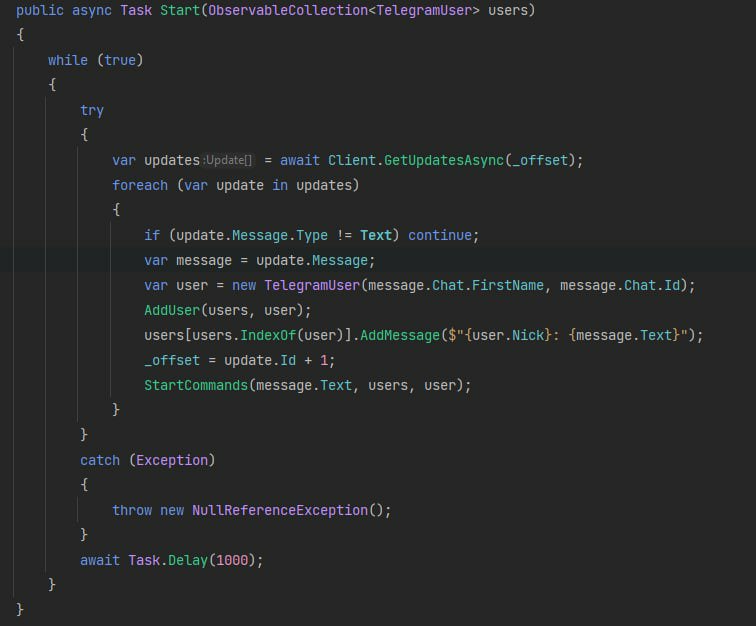Click the IndexOf method call
The height and width of the screenshot is (626, 756).
(268, 335)
